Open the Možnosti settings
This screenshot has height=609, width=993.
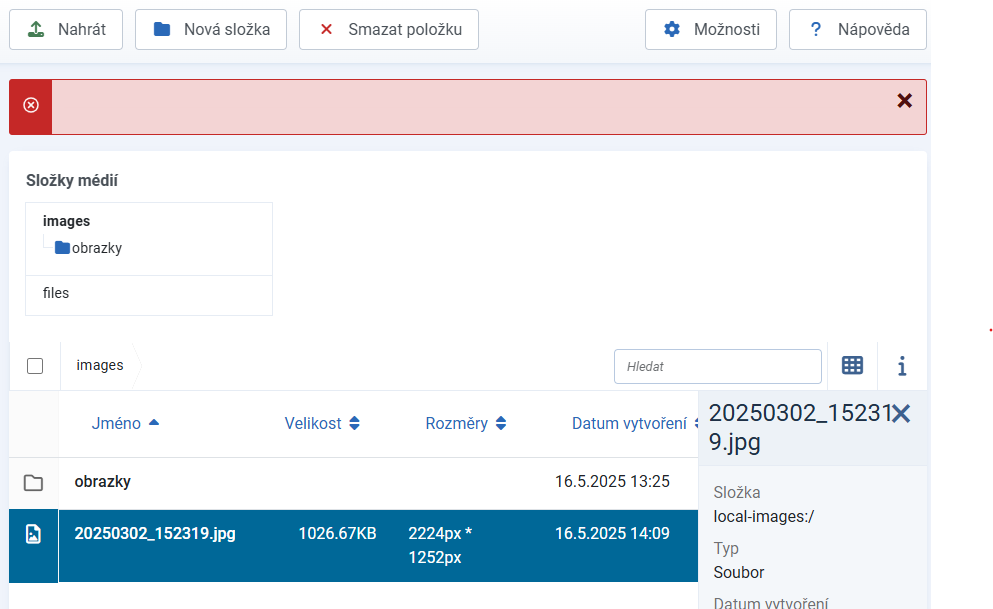click(x=710, y=30)
